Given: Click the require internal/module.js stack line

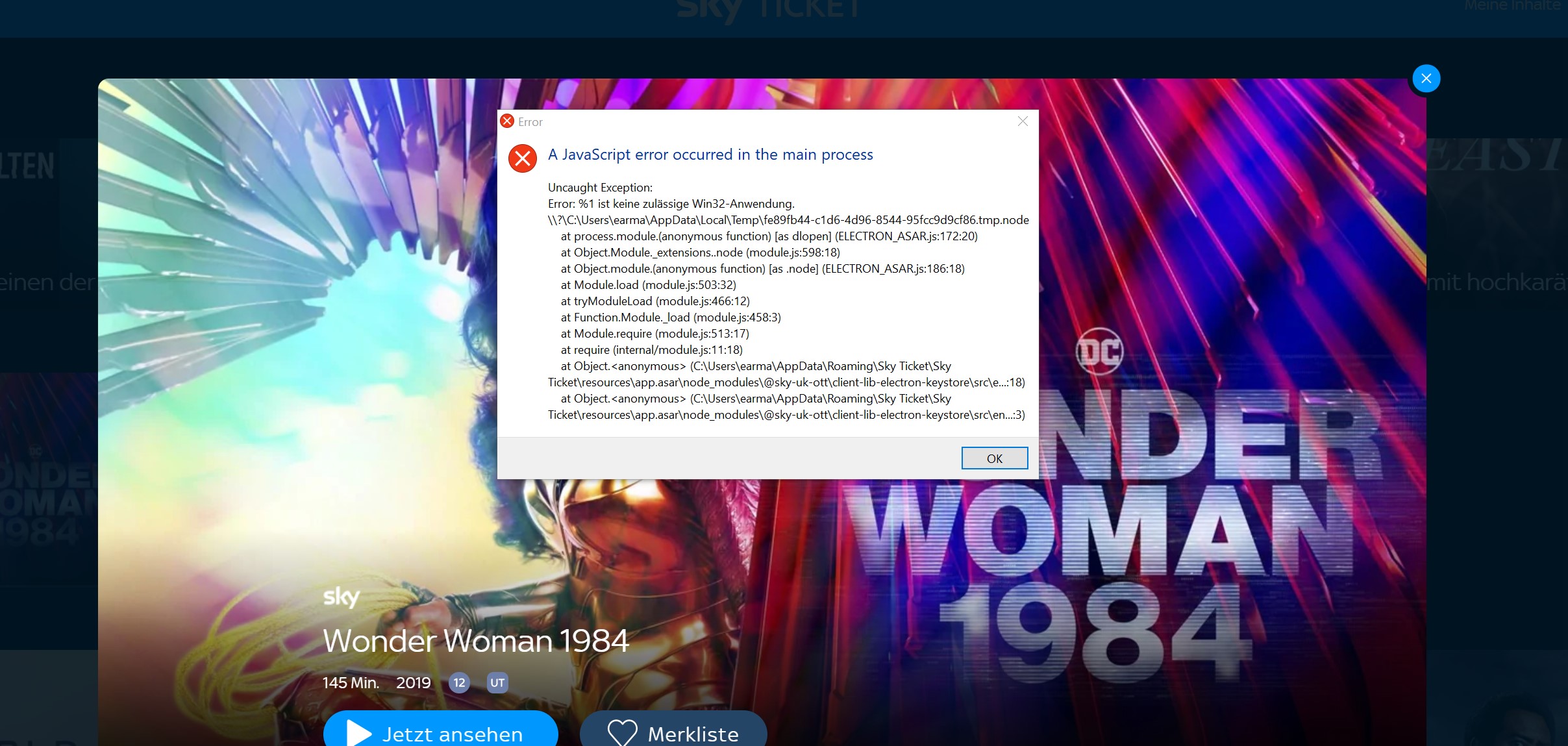Looking at the screenshot, I should (x=651, y=350).
